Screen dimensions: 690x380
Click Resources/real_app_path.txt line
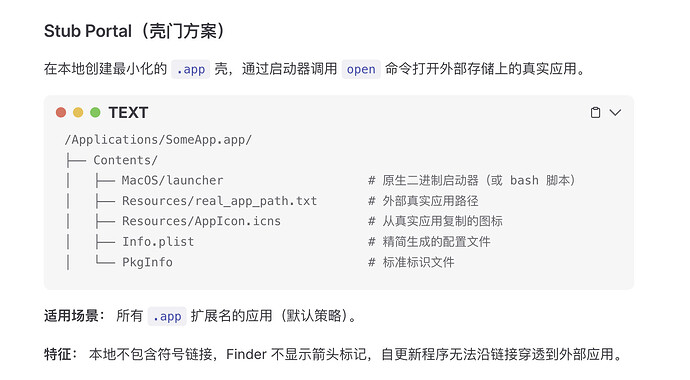point(219,201)
